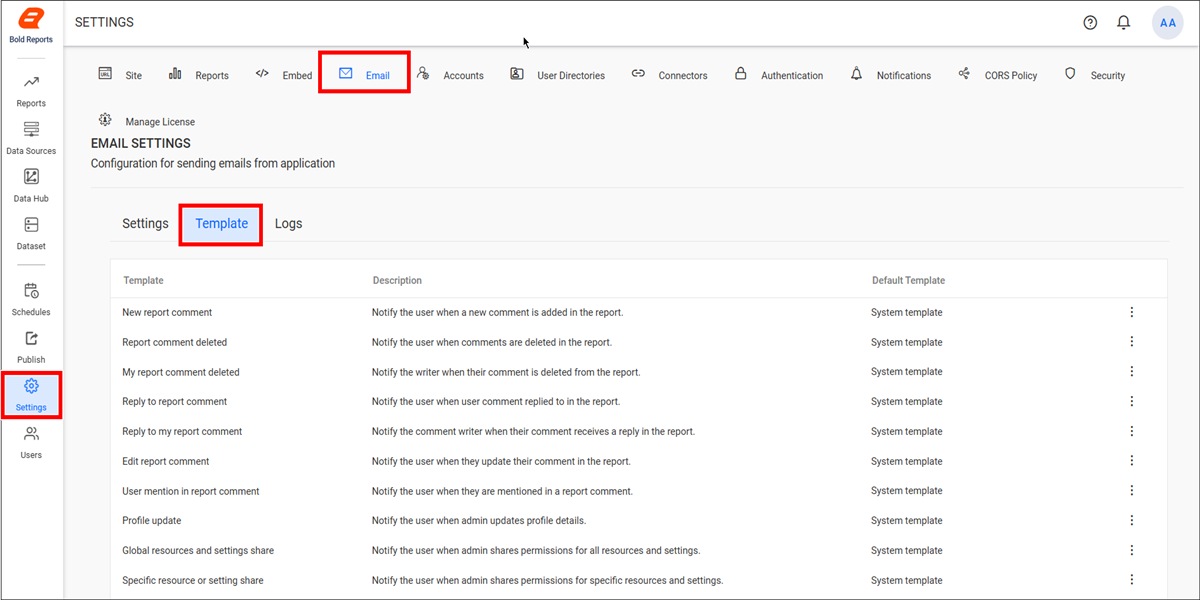Open options for Global resources and settings share
The width and height of the screenshot is (1200, 600).
pos(1132,550)
